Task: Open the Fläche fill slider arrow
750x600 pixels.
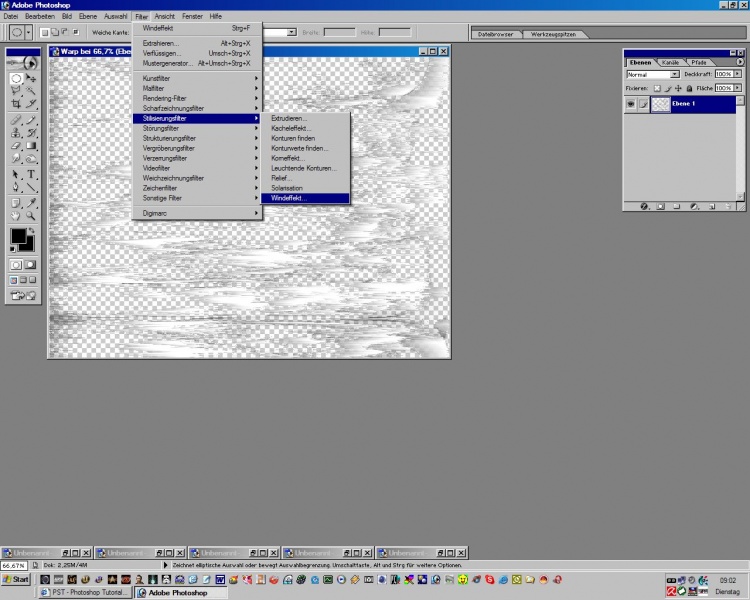Action: [738, 88]
